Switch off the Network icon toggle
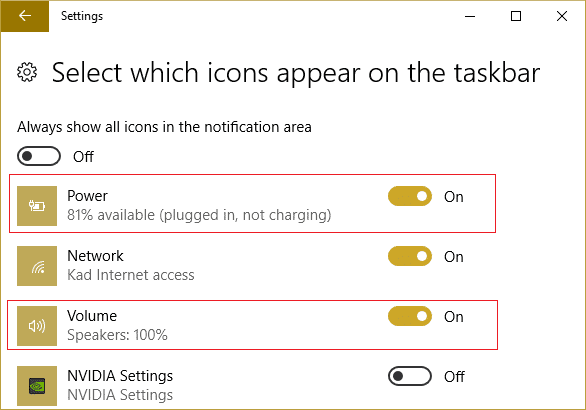This screenshot has height=410, width=586. (x=410, y=256)
